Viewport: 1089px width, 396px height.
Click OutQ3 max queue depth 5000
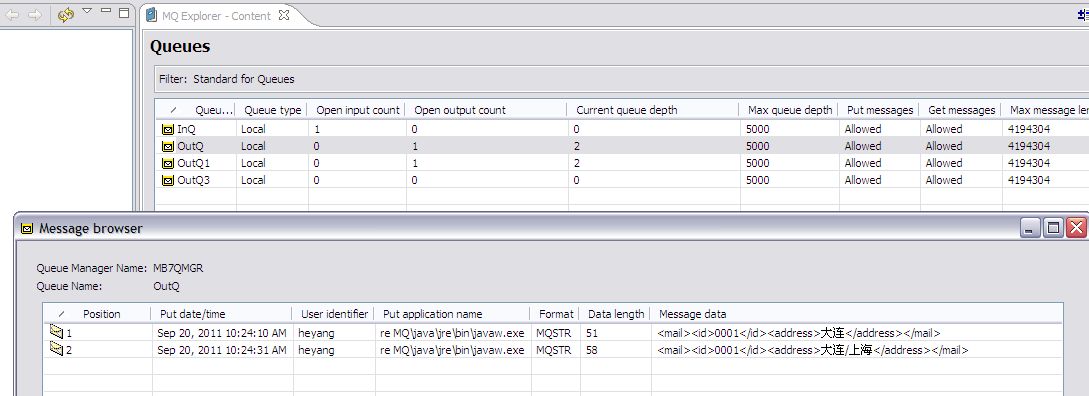(758, 181)
